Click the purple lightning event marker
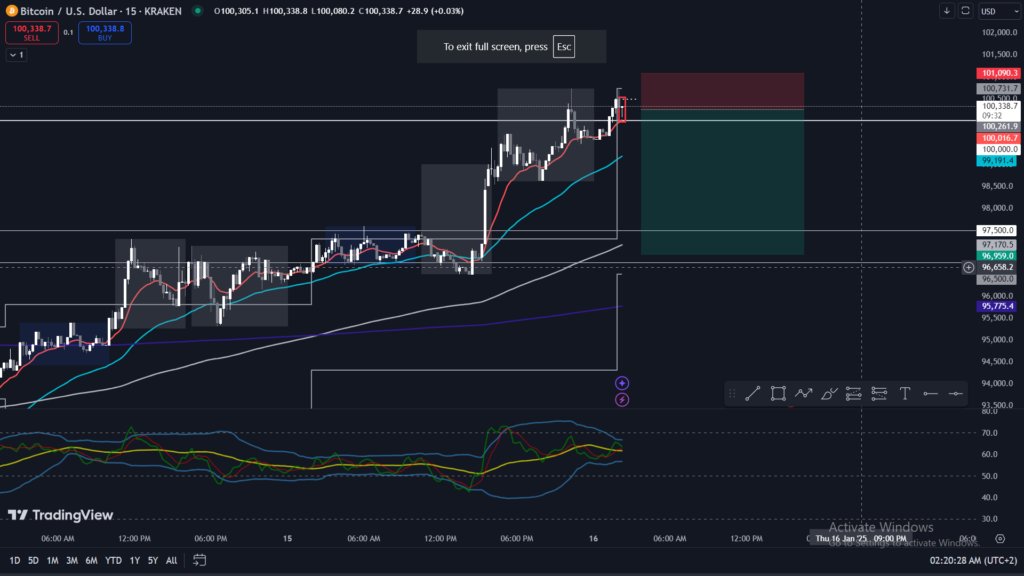 point(622,400)
